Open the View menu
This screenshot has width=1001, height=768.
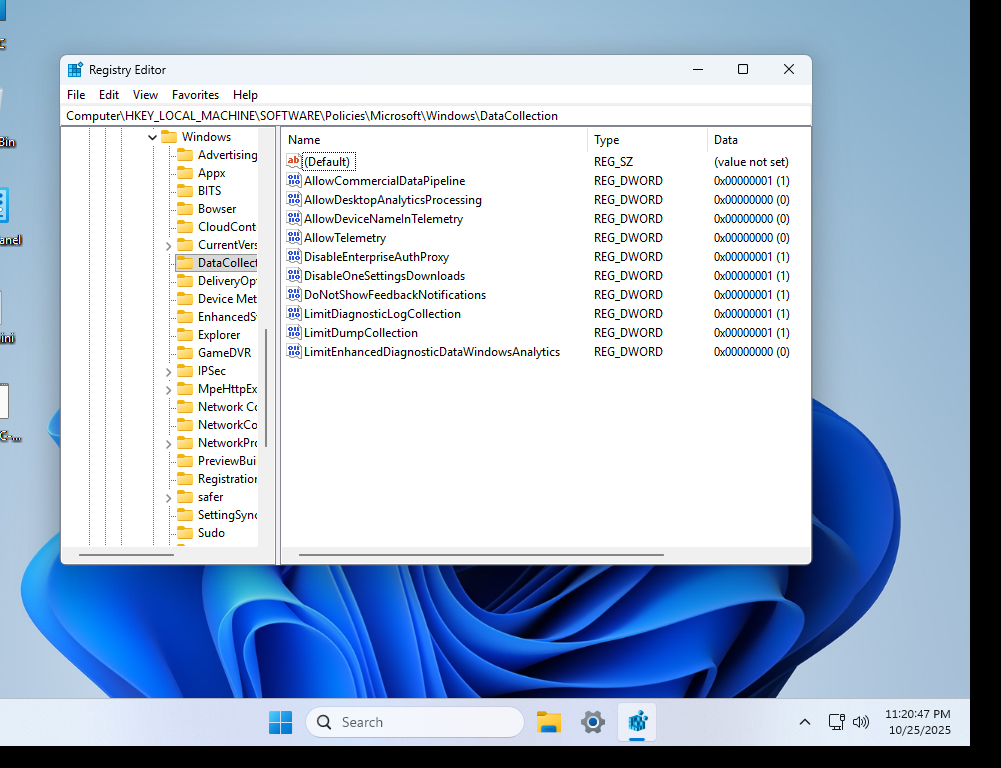tap(145, 94)
